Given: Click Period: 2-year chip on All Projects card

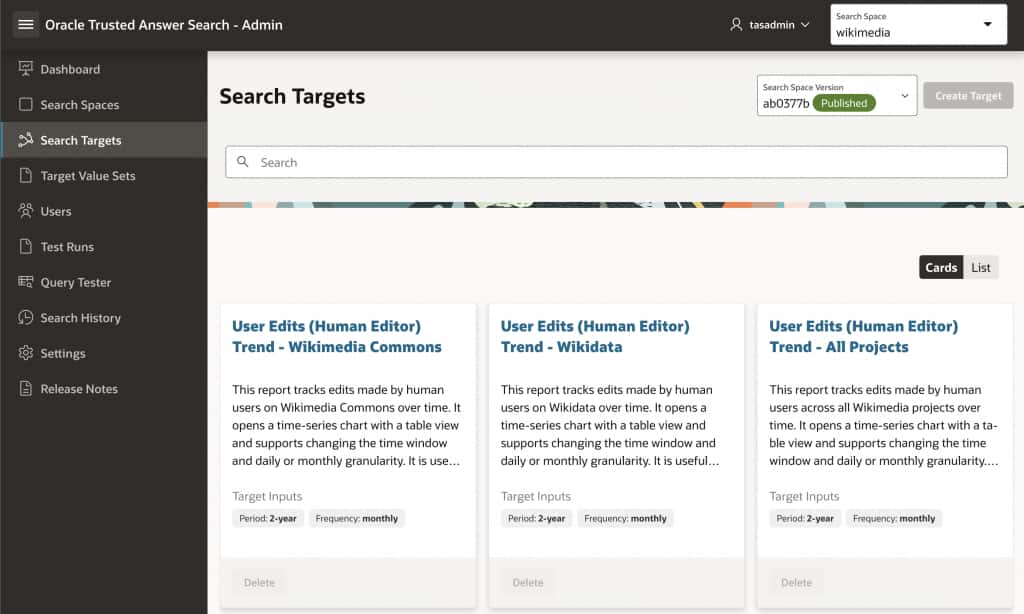Looking at the screenshot, I should click(x=805, y=518).
